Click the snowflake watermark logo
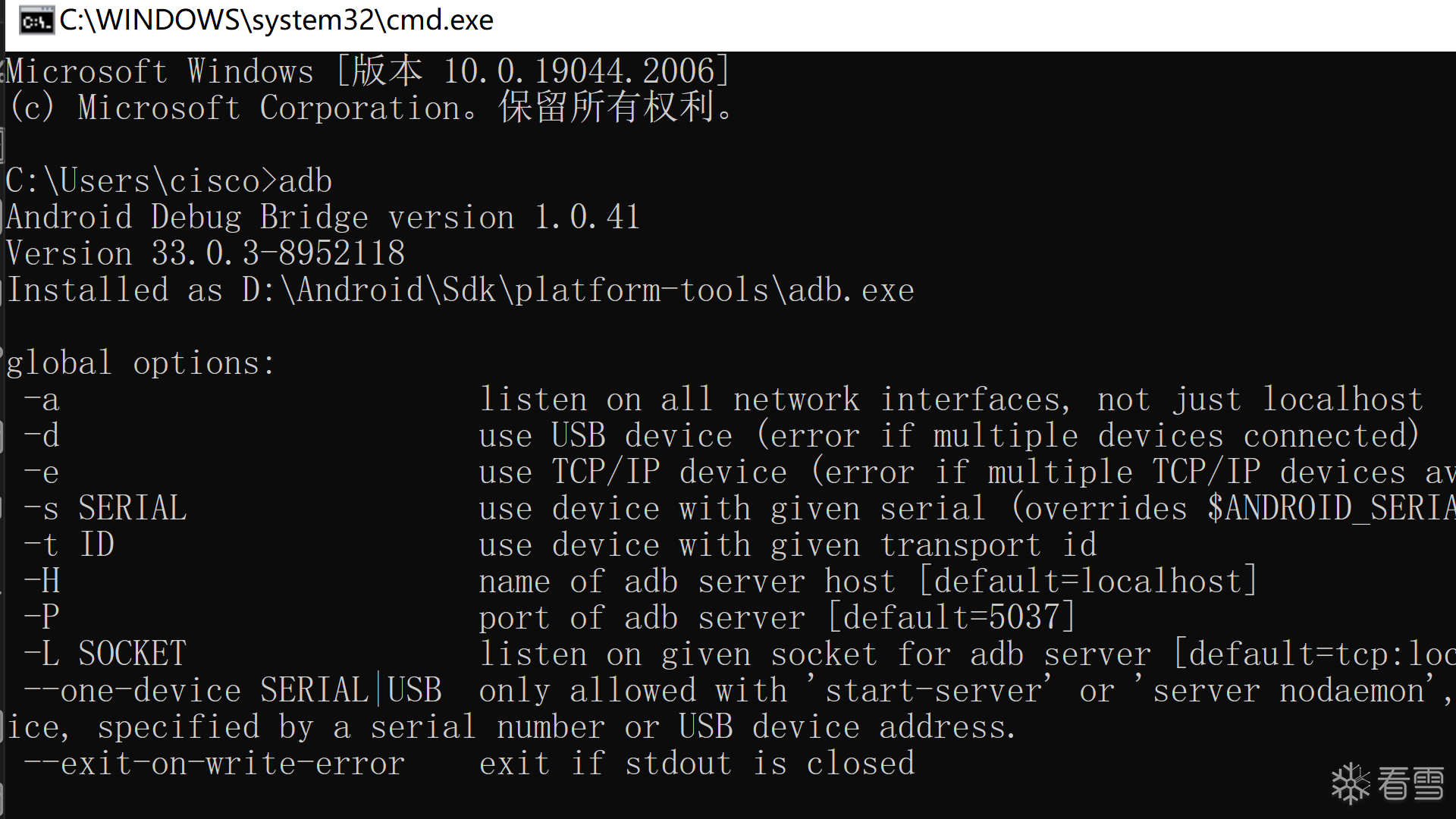This screenshot has width=1456, height=819. click(1351, 783)
